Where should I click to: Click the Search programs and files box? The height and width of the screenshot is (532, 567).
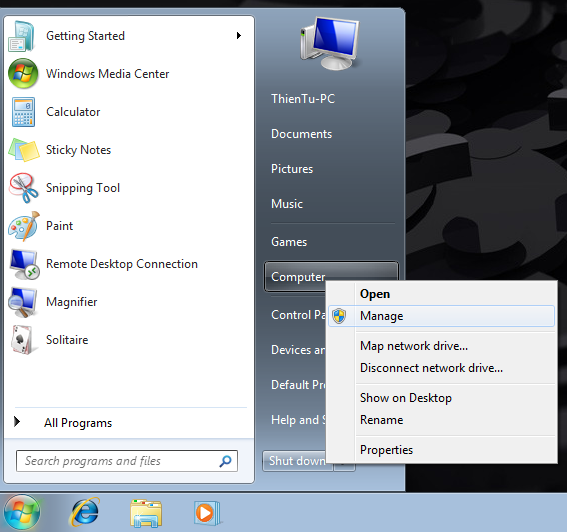pos(127,461)
